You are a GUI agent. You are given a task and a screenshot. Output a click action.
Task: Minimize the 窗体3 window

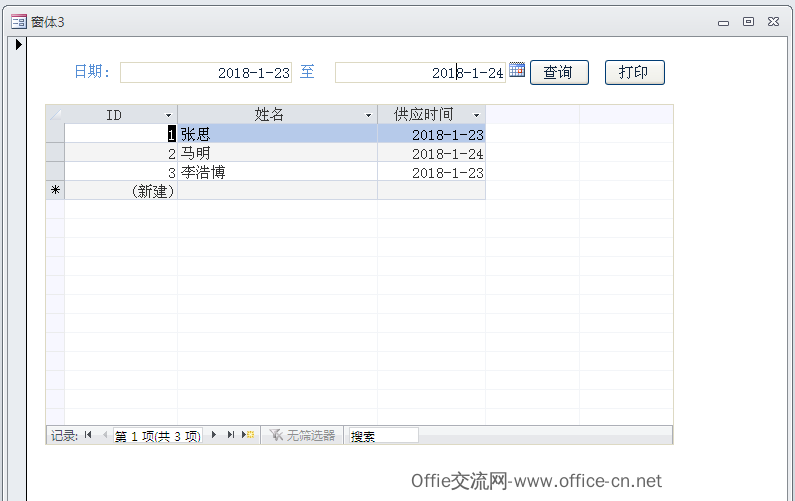[x=724, y=22]
